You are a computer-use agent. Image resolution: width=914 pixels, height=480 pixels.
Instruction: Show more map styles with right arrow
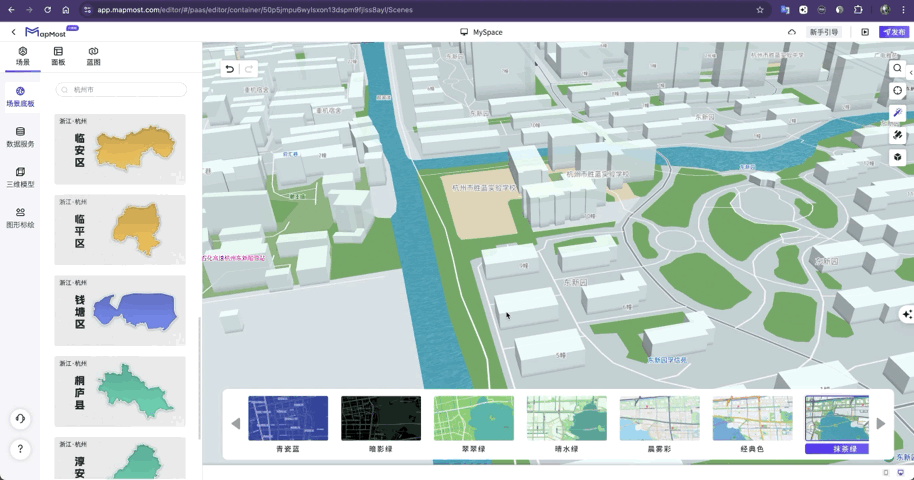(880, 423)
